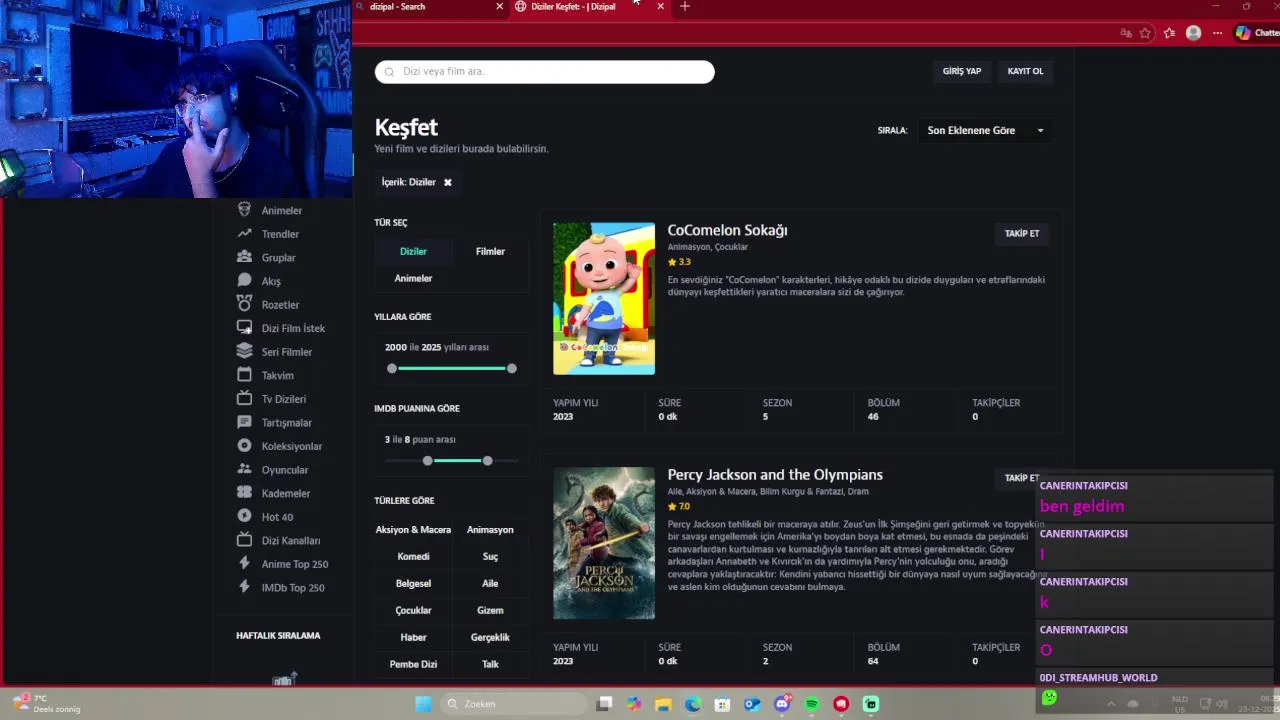The height and width of the screenshot is (720, 1280).
Task: Open IMDb Top 250 lightning icon
Action: pos(244,587)
